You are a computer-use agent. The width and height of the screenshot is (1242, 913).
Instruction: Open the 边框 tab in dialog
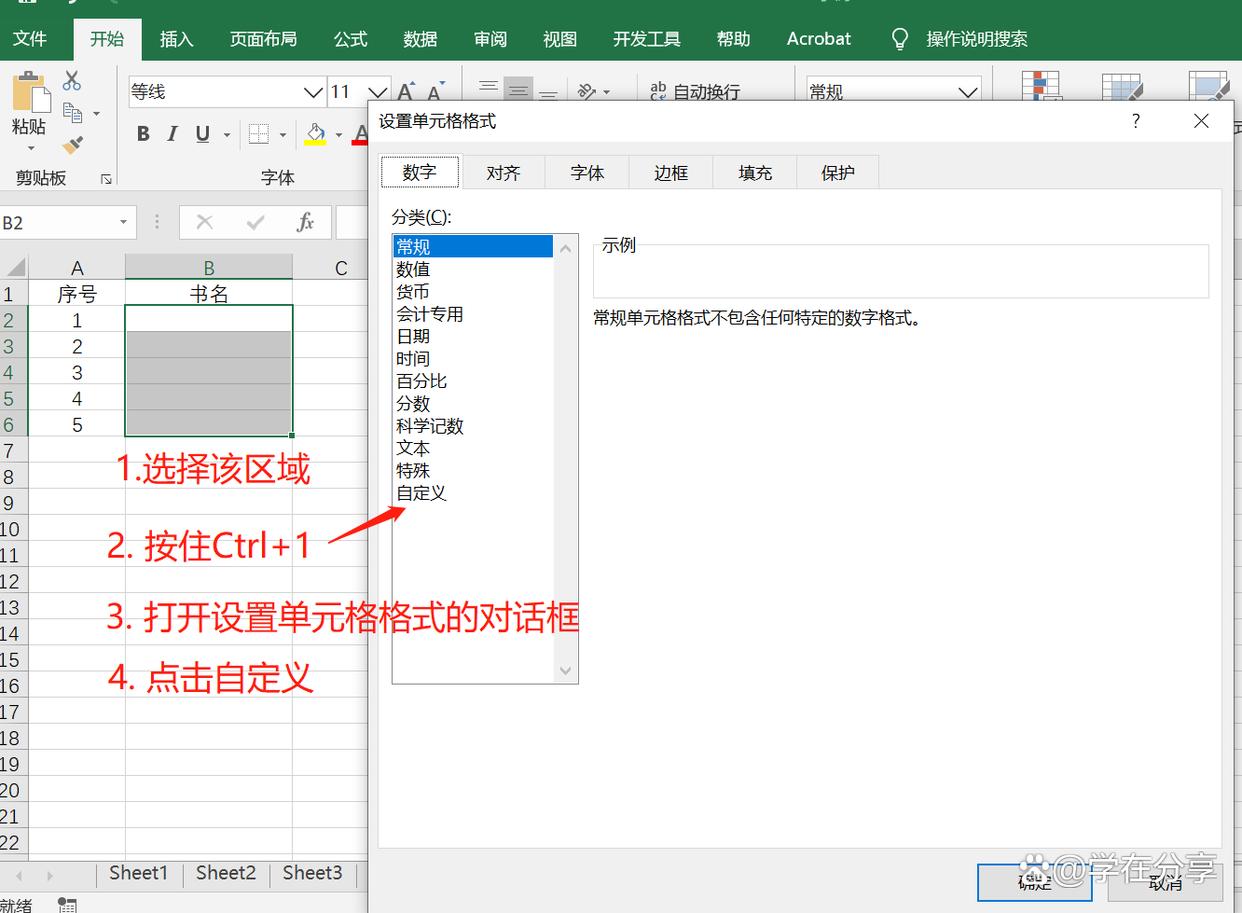[671, 173]
